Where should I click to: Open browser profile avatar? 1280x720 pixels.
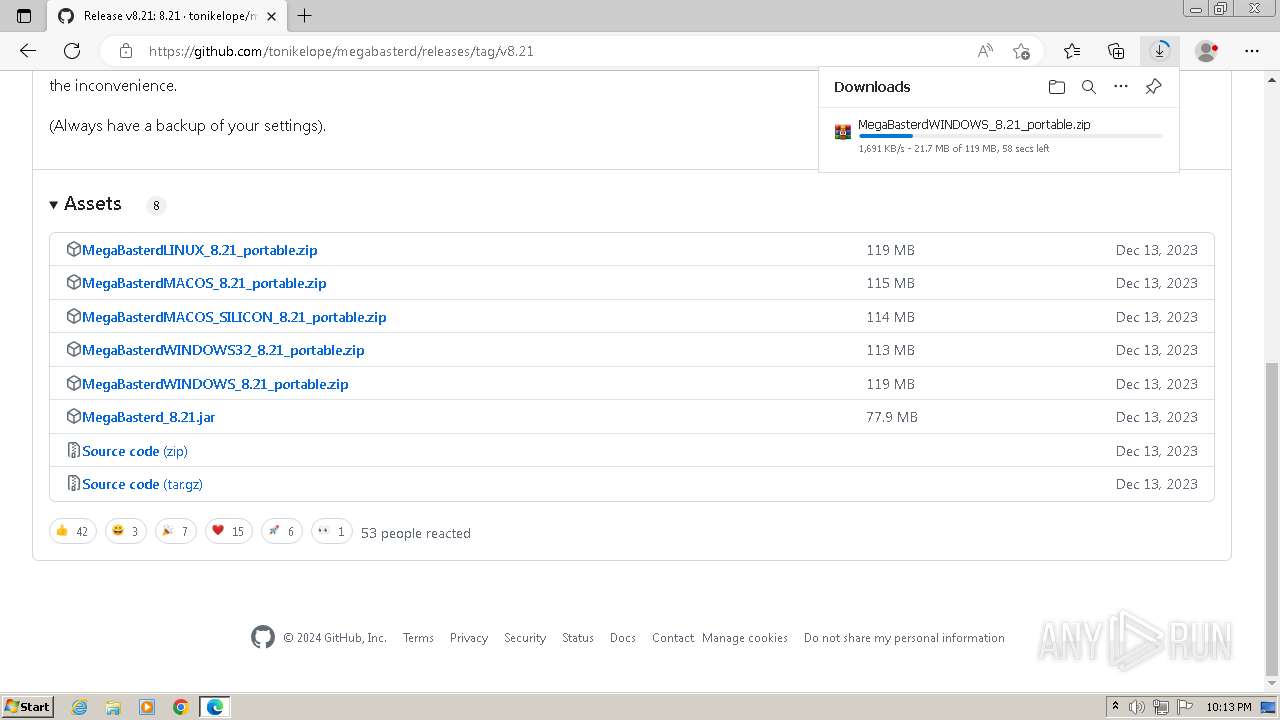click(1207, 51)
